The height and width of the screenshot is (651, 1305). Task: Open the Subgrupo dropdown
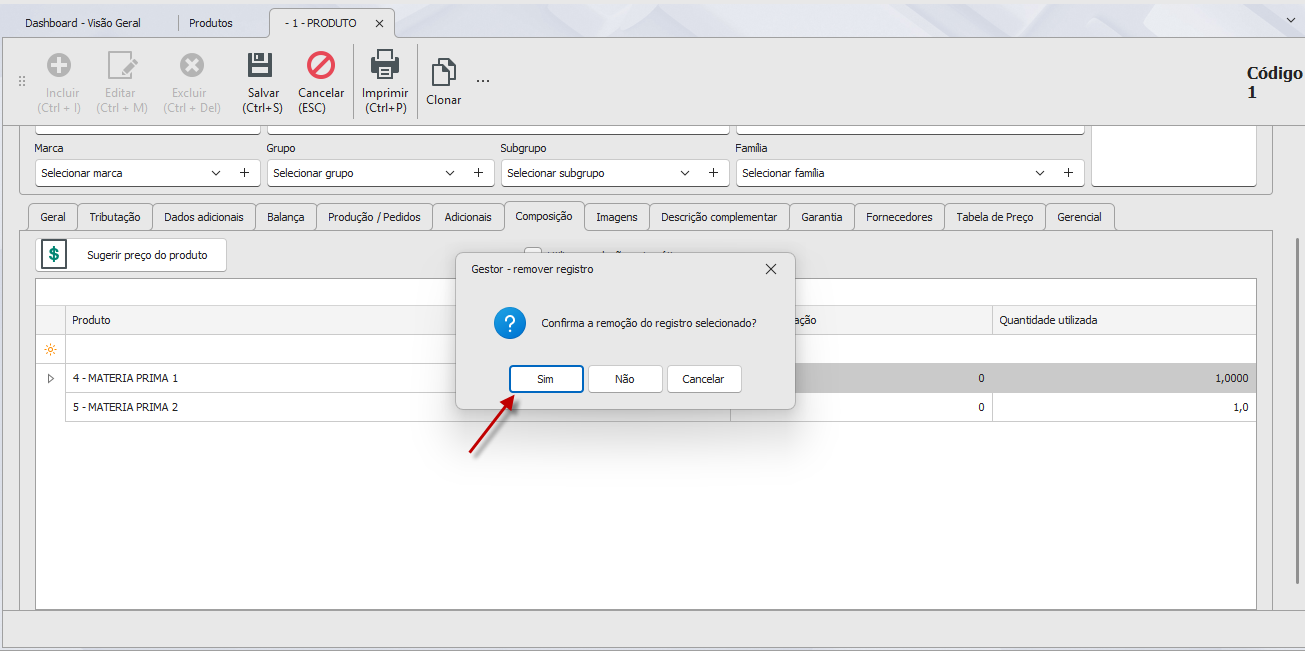[685, 173]
